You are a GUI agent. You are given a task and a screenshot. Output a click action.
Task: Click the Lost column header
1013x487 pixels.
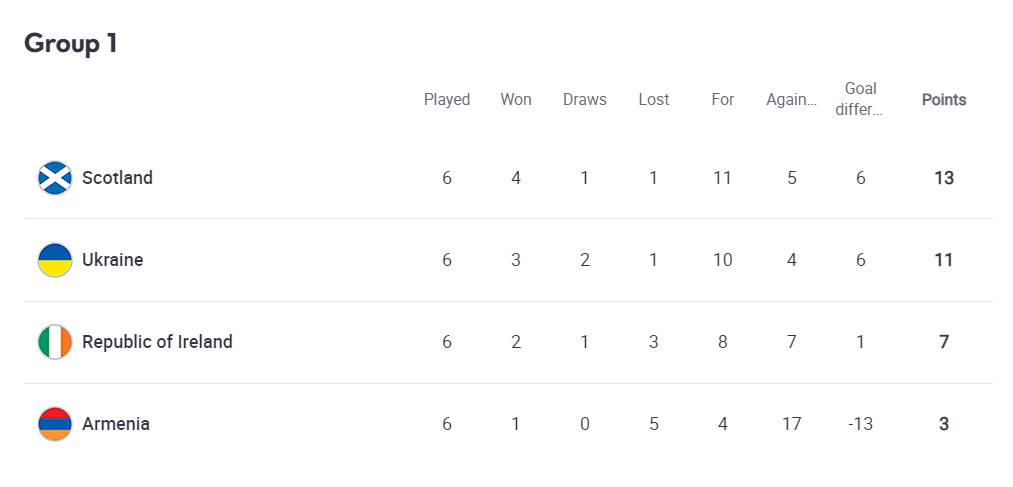pos(654,100)
